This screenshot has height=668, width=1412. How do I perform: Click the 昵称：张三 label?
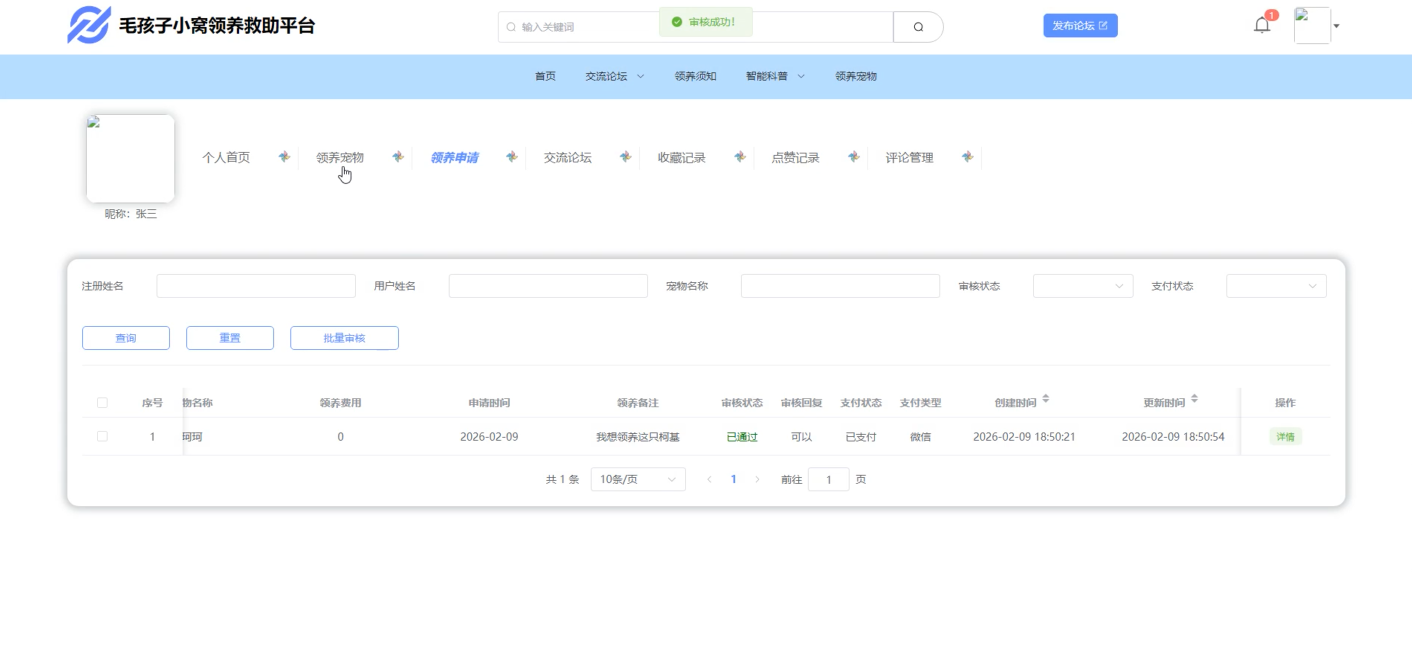pyautogui.click(x=131, y=214)
